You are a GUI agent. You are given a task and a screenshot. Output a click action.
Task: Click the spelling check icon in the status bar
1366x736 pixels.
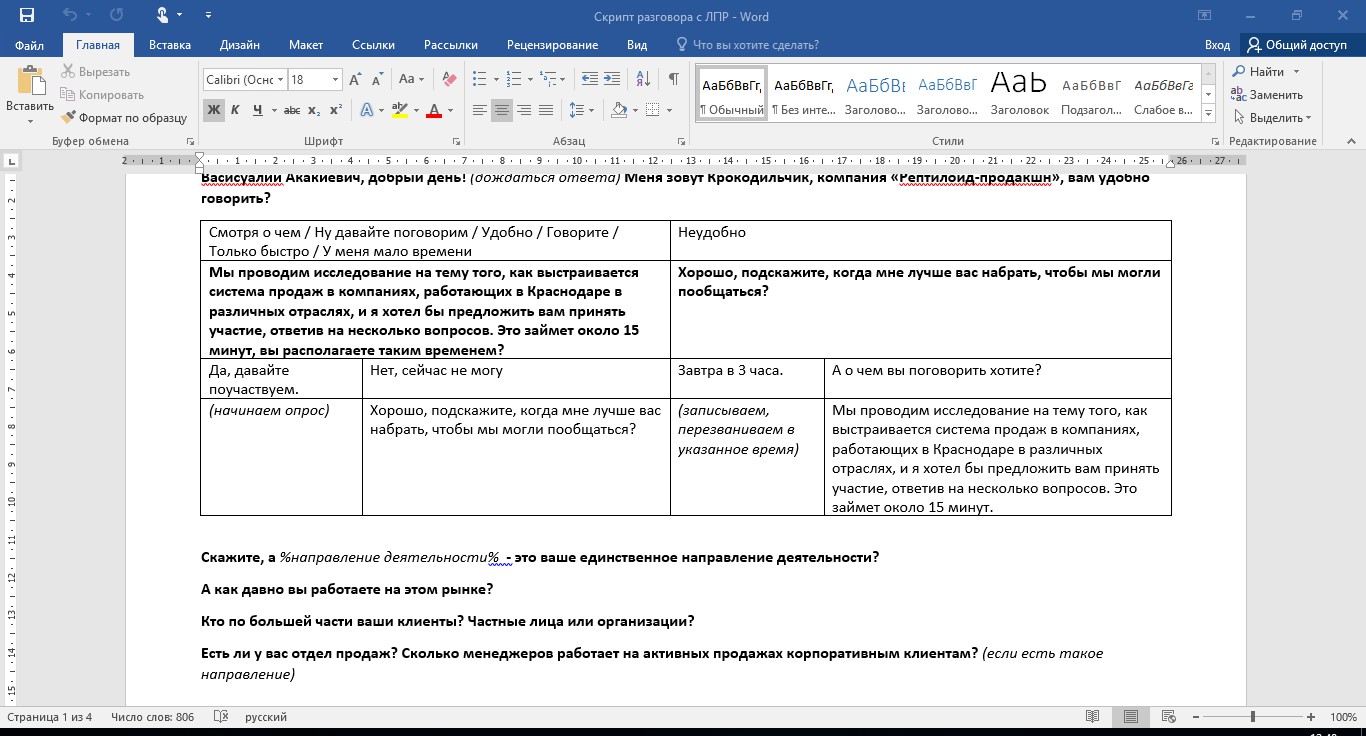tap(221, 717)
